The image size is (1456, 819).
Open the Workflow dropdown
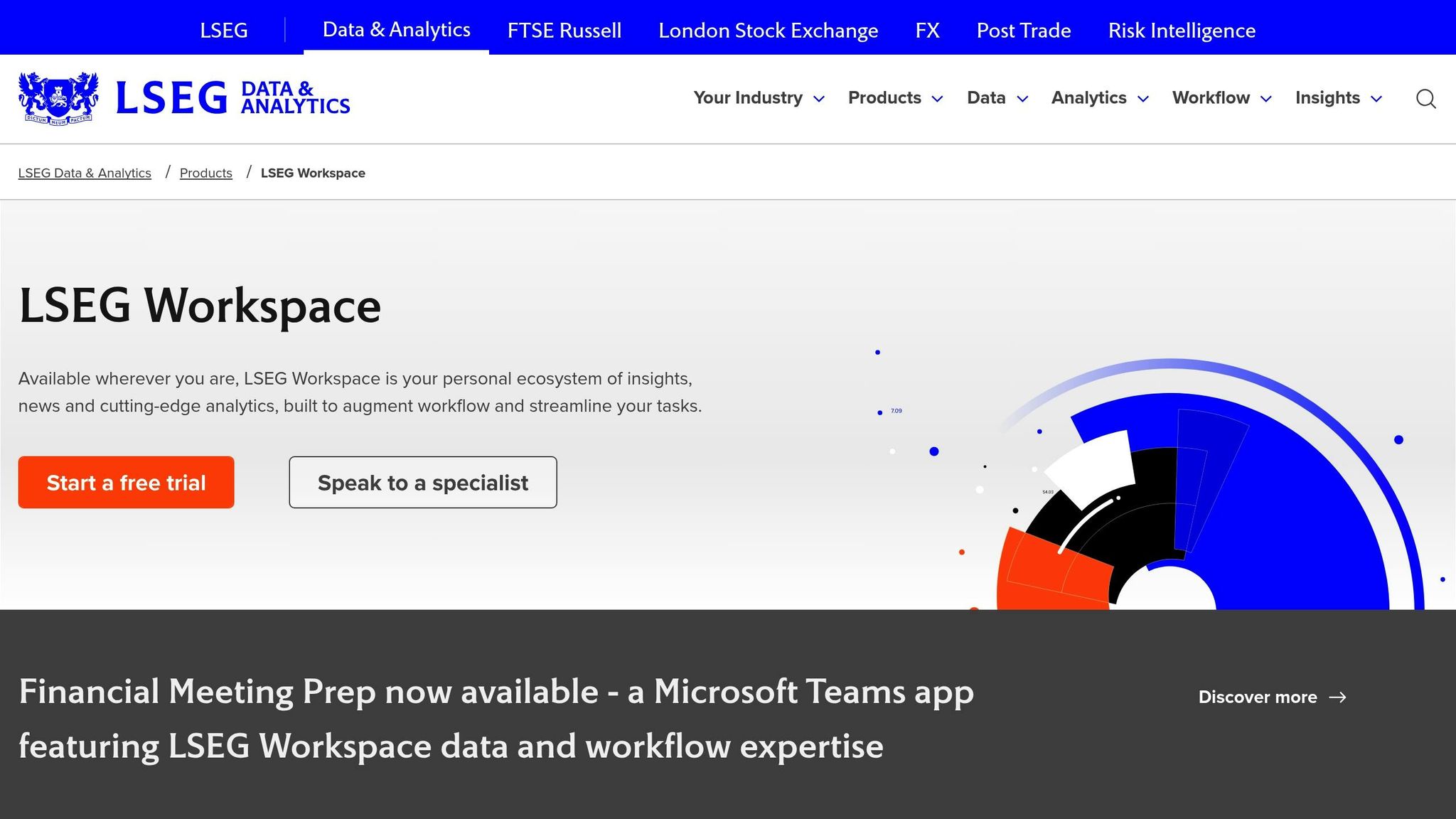tap(1221, 98)
